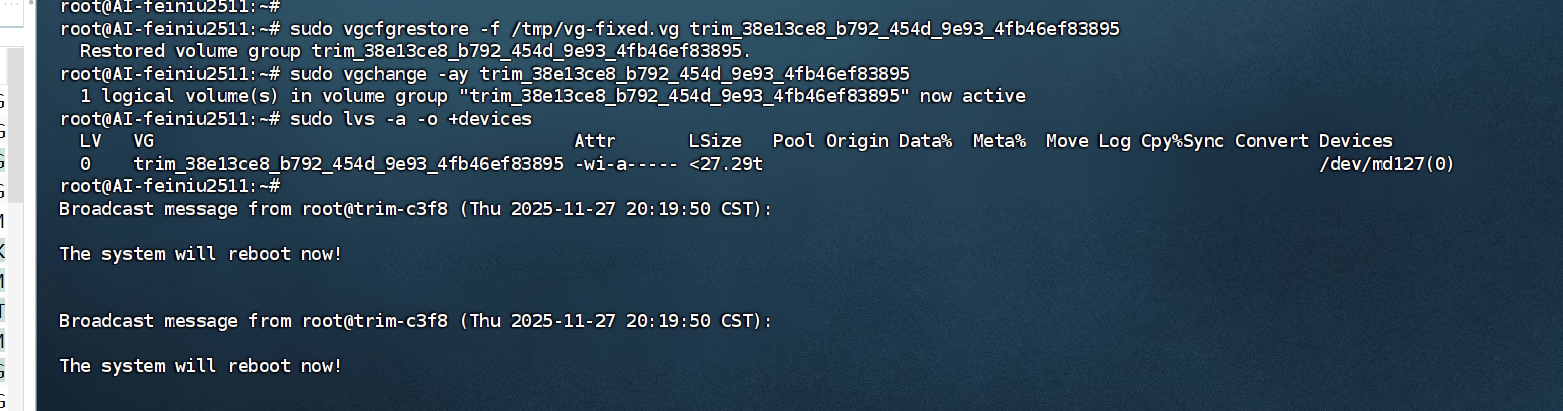Click the "now active" output line

click(552, 96)
